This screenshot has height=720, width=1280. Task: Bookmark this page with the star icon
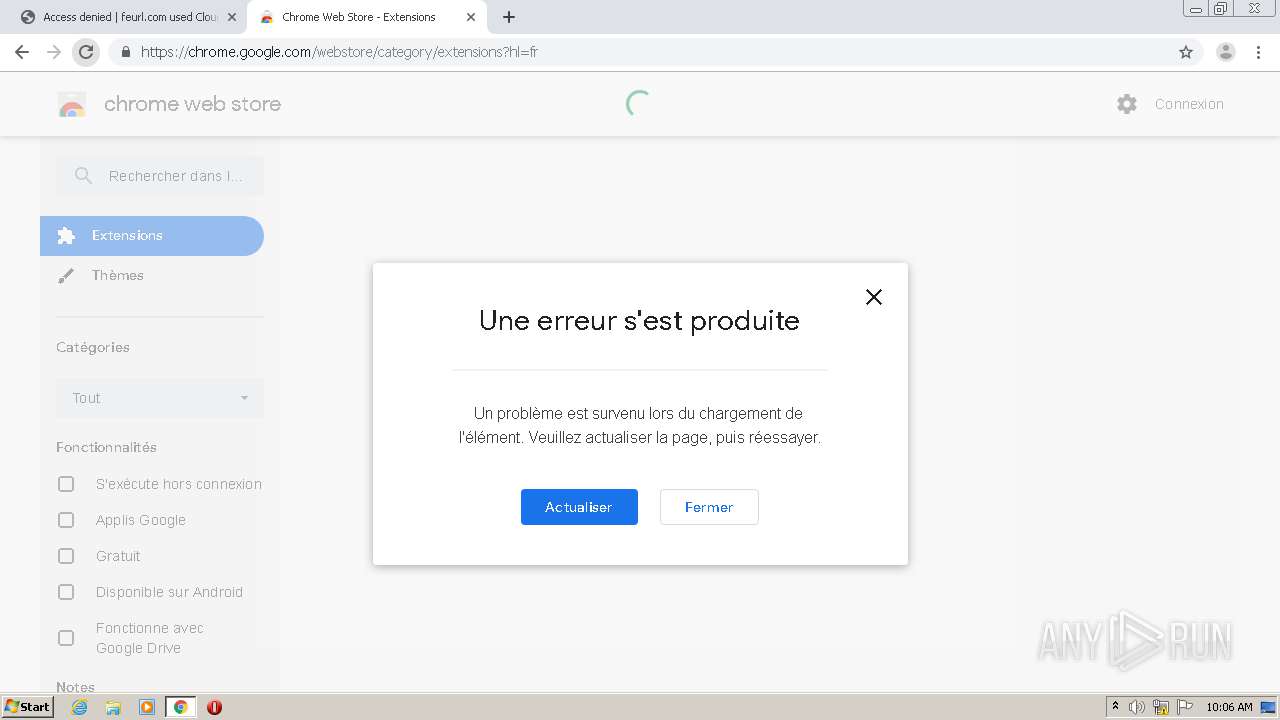coord(1186,52)
